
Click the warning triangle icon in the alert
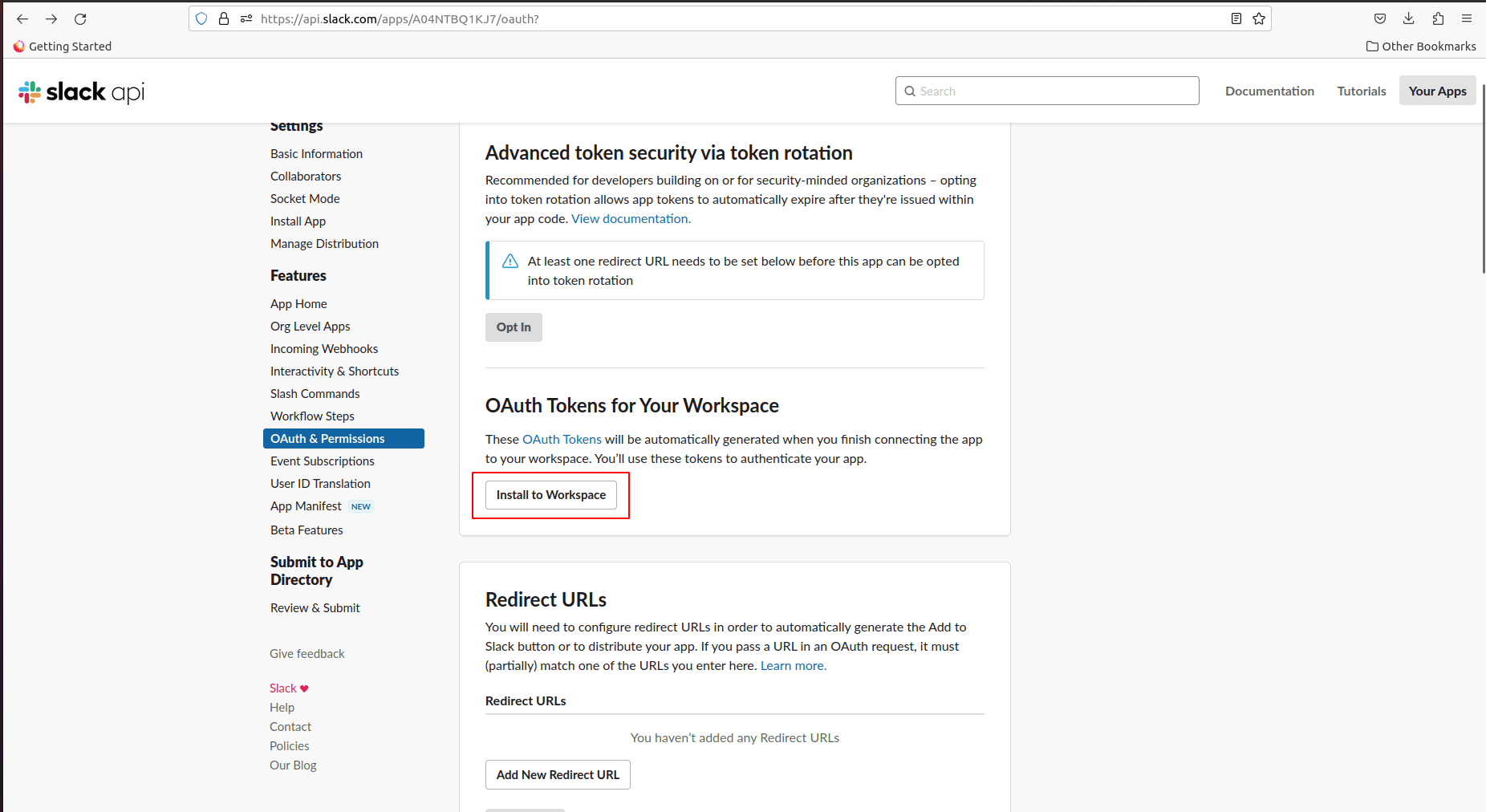click(510, 262)
